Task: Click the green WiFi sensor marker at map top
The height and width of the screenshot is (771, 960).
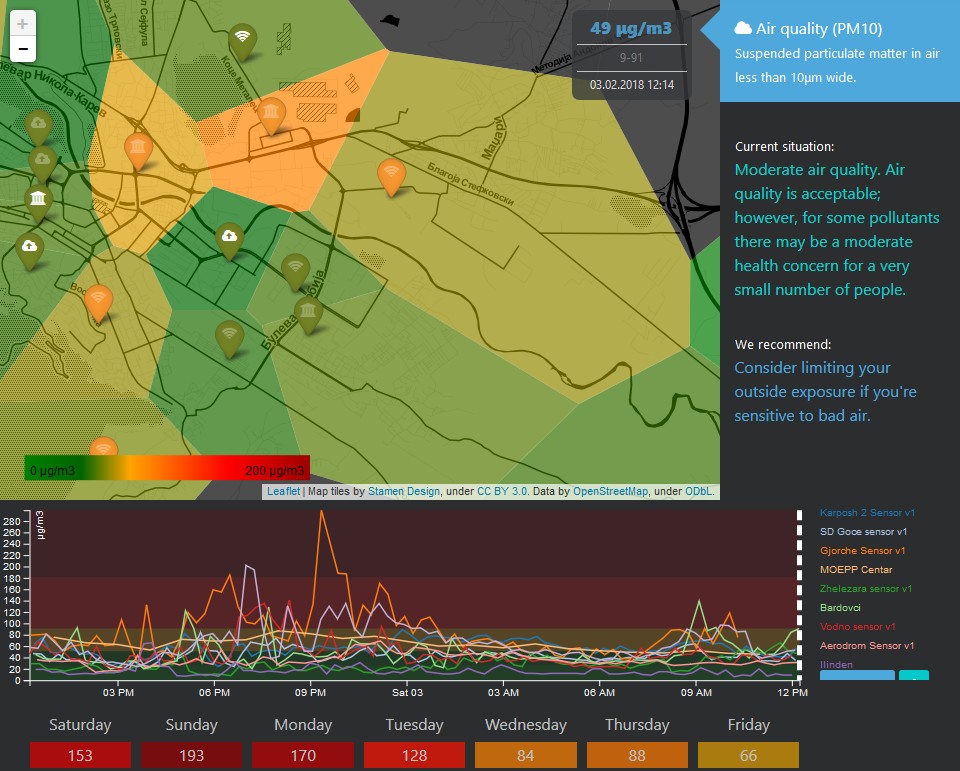Action: 241,39
